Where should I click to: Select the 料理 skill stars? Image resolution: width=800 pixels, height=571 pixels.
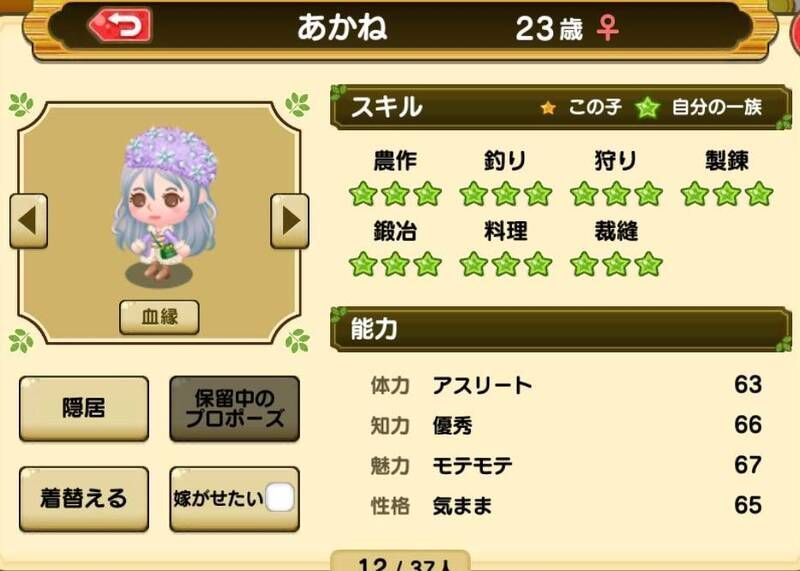(506, 264)
